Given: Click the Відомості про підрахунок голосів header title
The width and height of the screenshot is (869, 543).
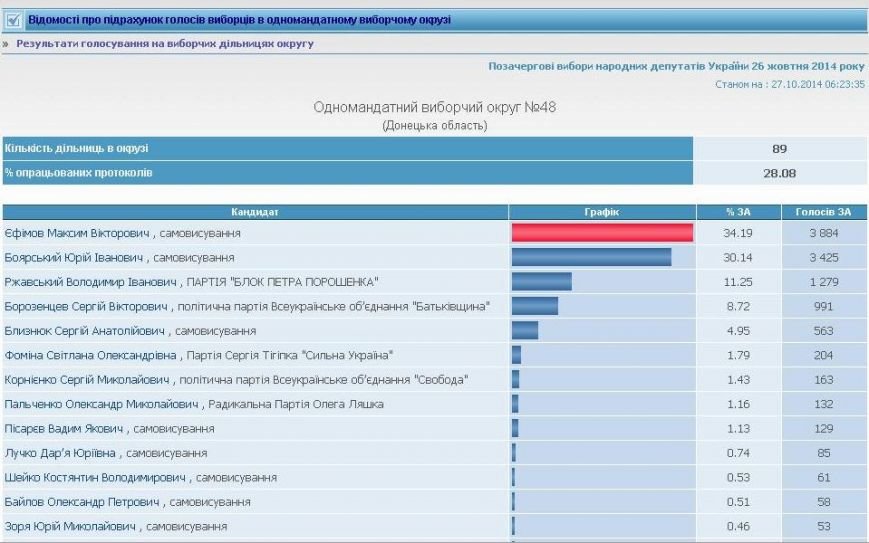Looking at the screenshot, I should point(239,20).
